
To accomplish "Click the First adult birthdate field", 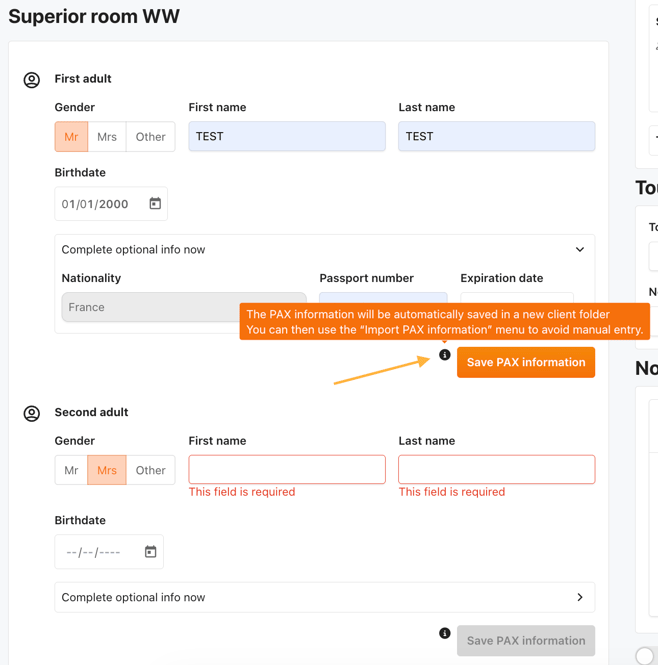I will (x=97, y=204).
